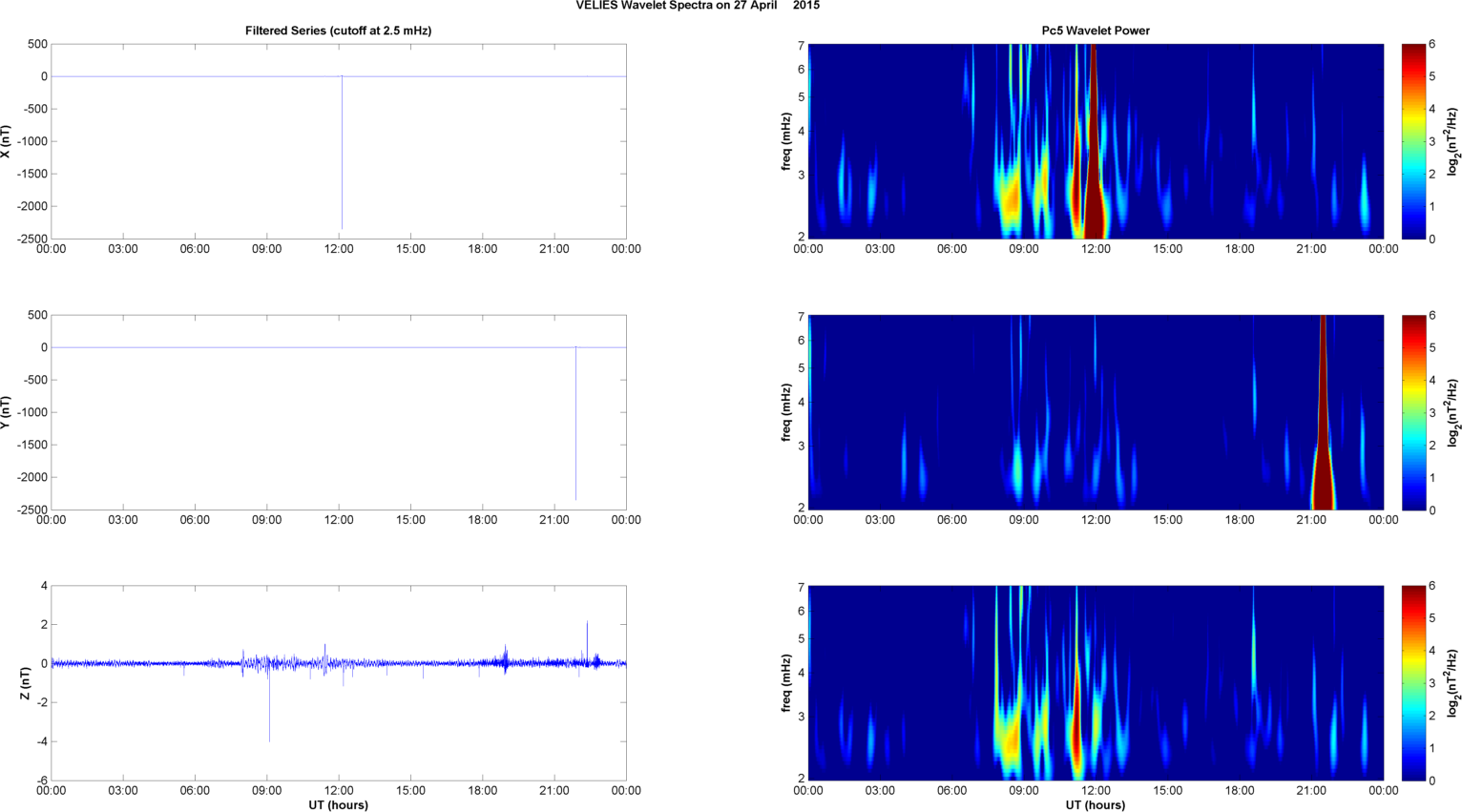This screenshot has width=1462, height=812.
Task: Click the log2(nT²/Hz) label of the top colorbar
Action: click(x=1453, y=141)
